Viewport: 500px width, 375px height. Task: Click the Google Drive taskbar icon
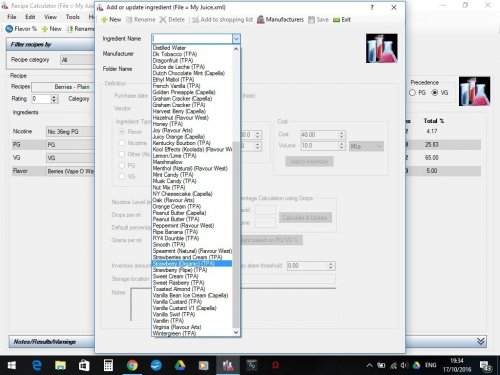(180, 365)
